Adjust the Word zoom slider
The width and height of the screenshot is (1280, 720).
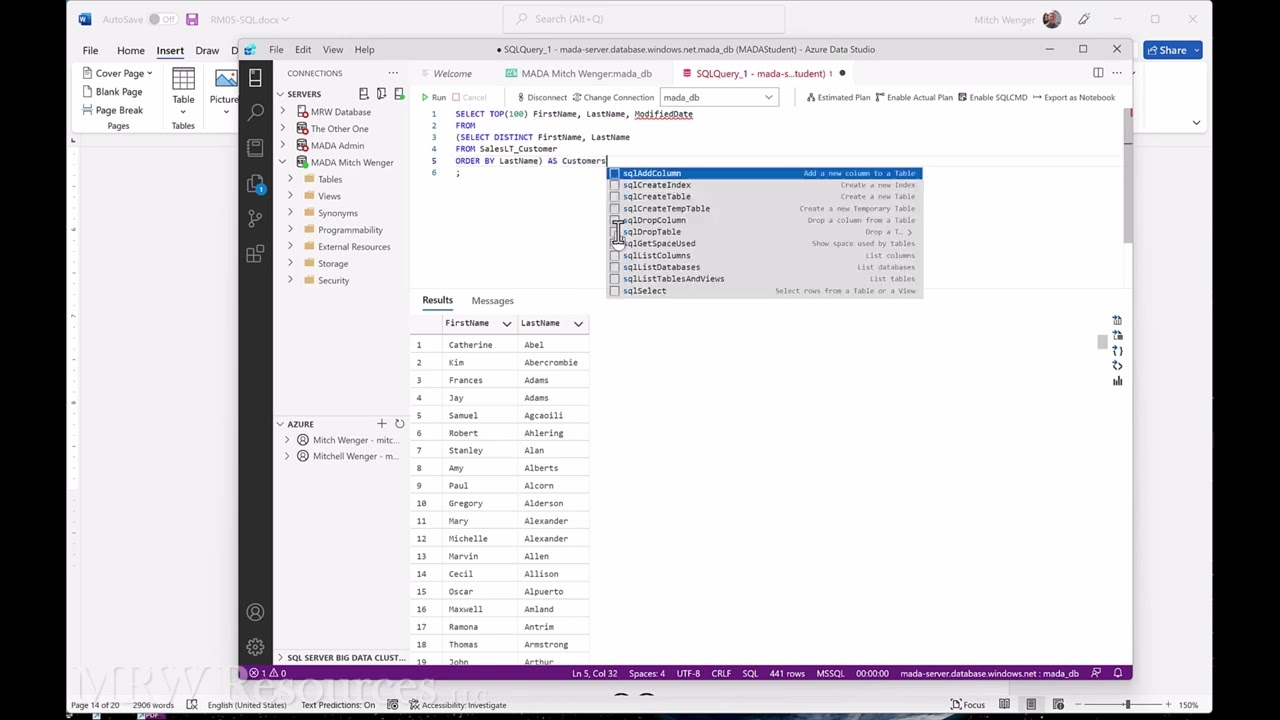pyautogui.click(x=1127, y=705)
